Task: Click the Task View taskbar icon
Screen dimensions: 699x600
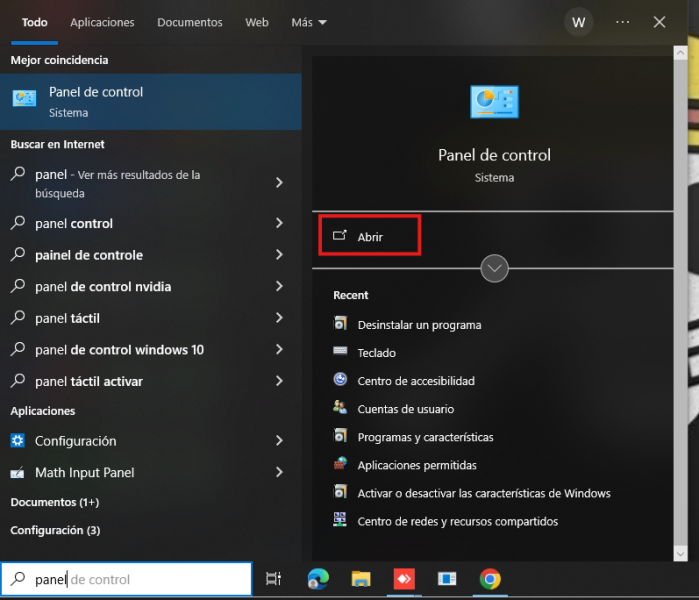Action: pos(273,579)
